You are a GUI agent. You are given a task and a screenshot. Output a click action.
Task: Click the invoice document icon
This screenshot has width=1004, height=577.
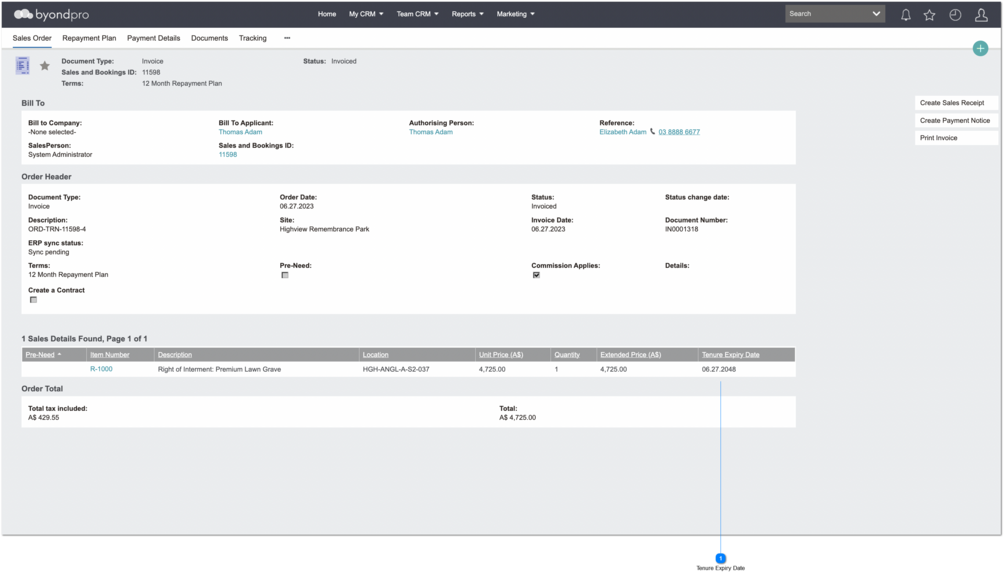coord(22,65)
